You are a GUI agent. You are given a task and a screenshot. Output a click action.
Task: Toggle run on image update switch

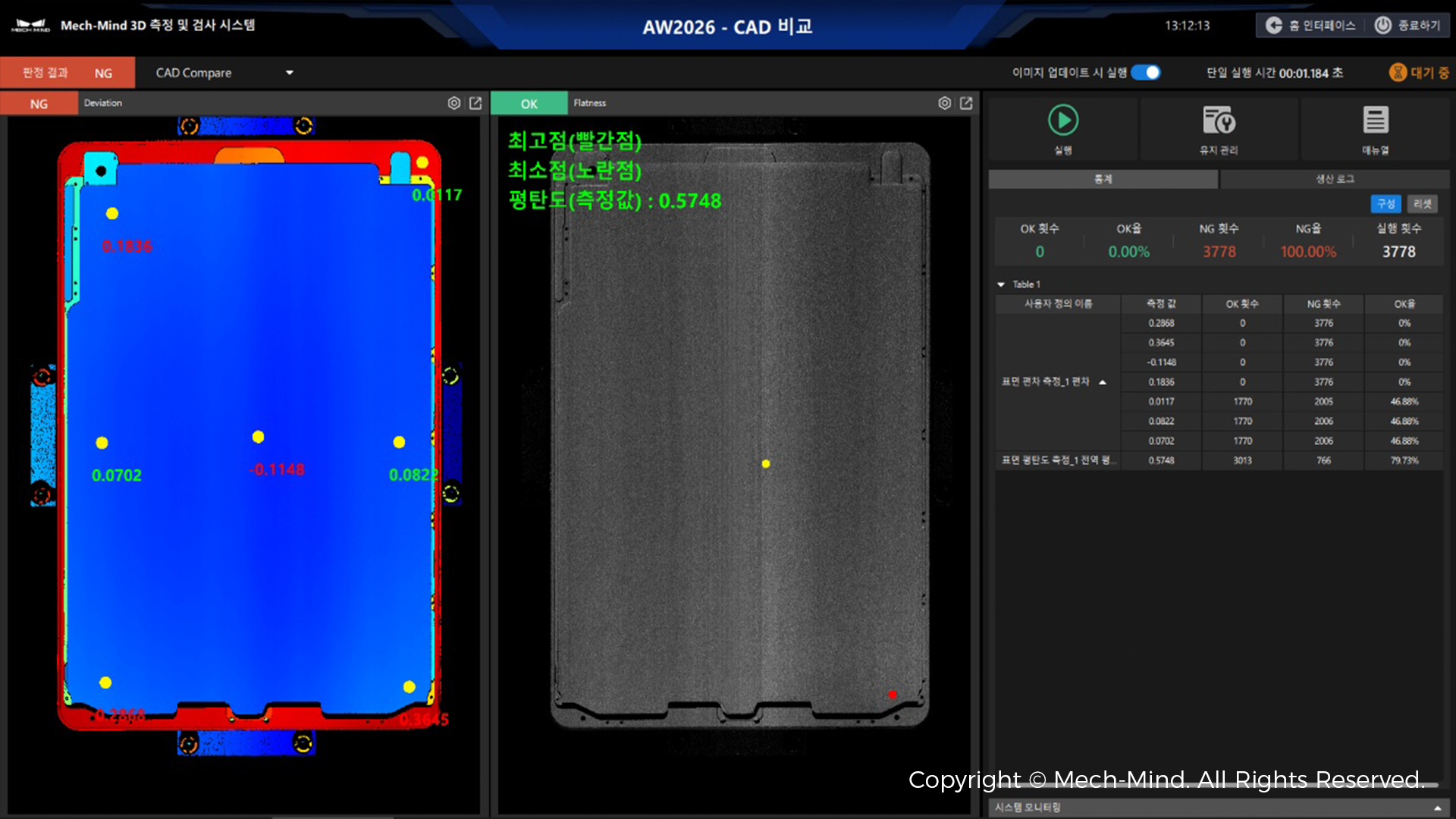coord(1146,73)
